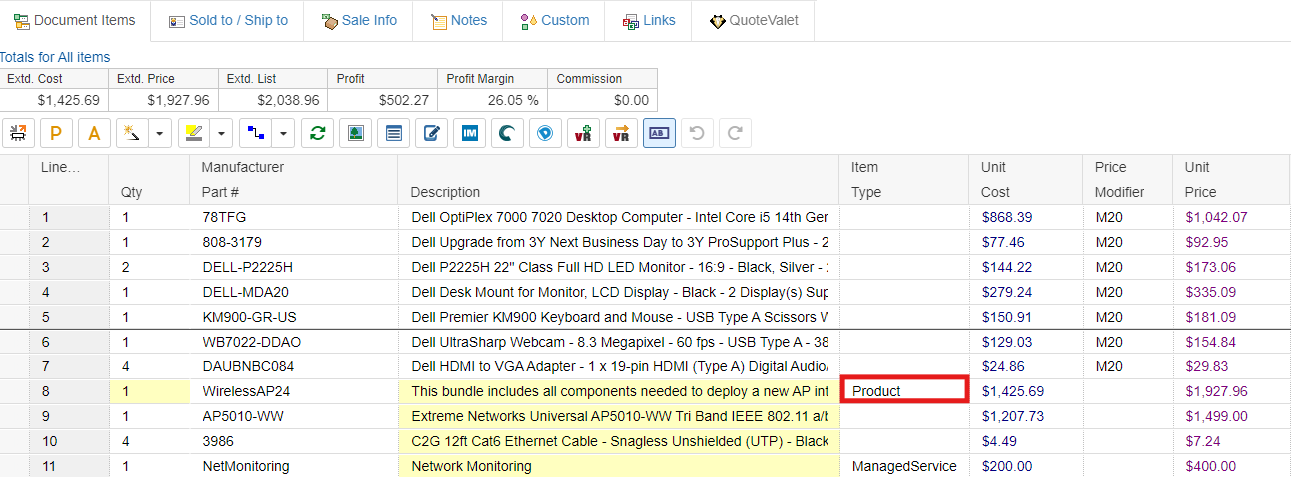1291x477 pixels.
Task: Click the green refresh arrows icon
Action: (x=317, y=133)
